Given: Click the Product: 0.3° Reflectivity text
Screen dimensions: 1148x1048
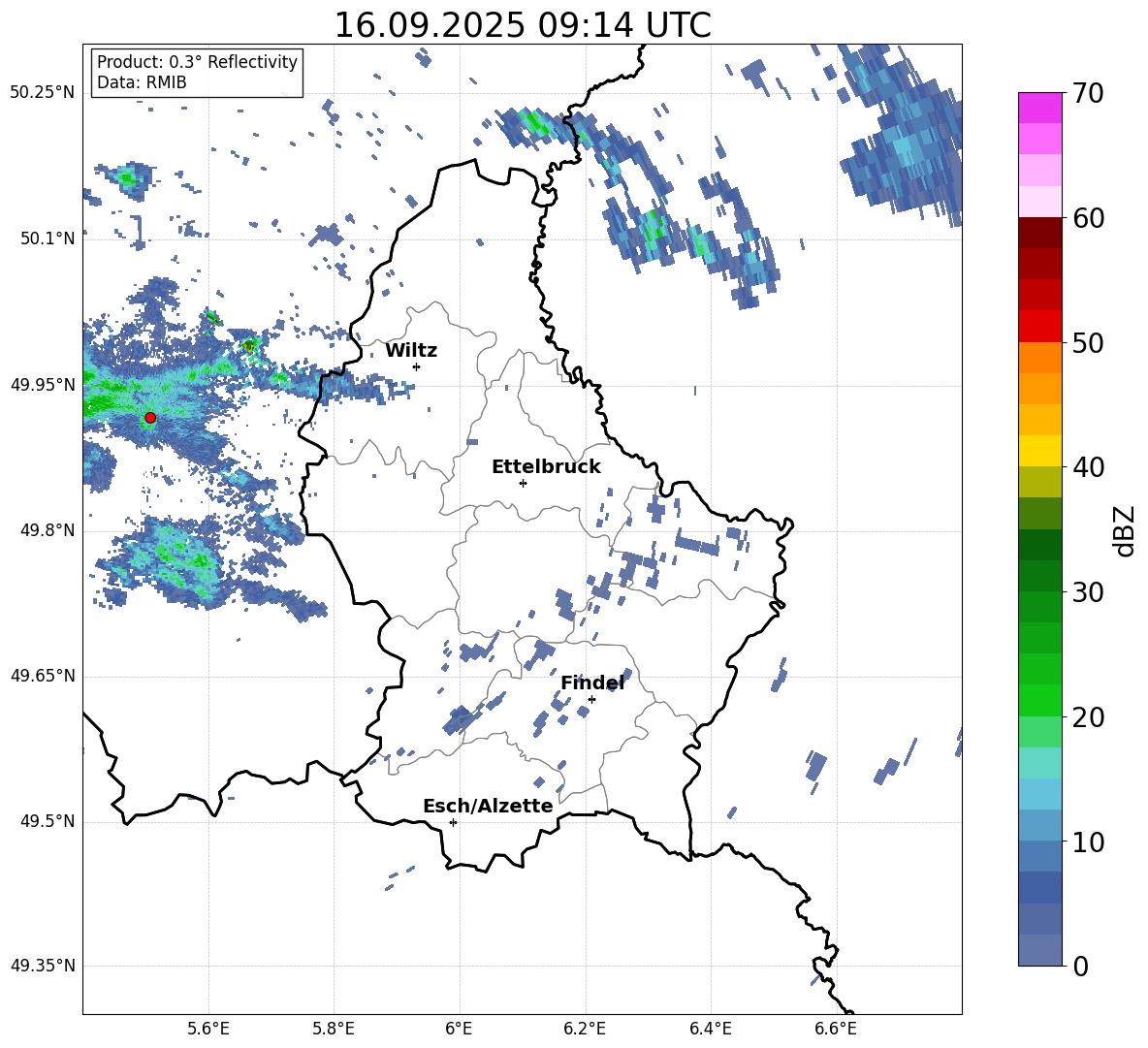Looking at the screenshot, I should tap(197, 61).
